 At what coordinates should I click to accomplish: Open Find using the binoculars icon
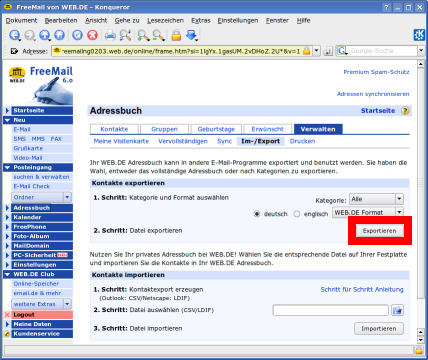125,35
